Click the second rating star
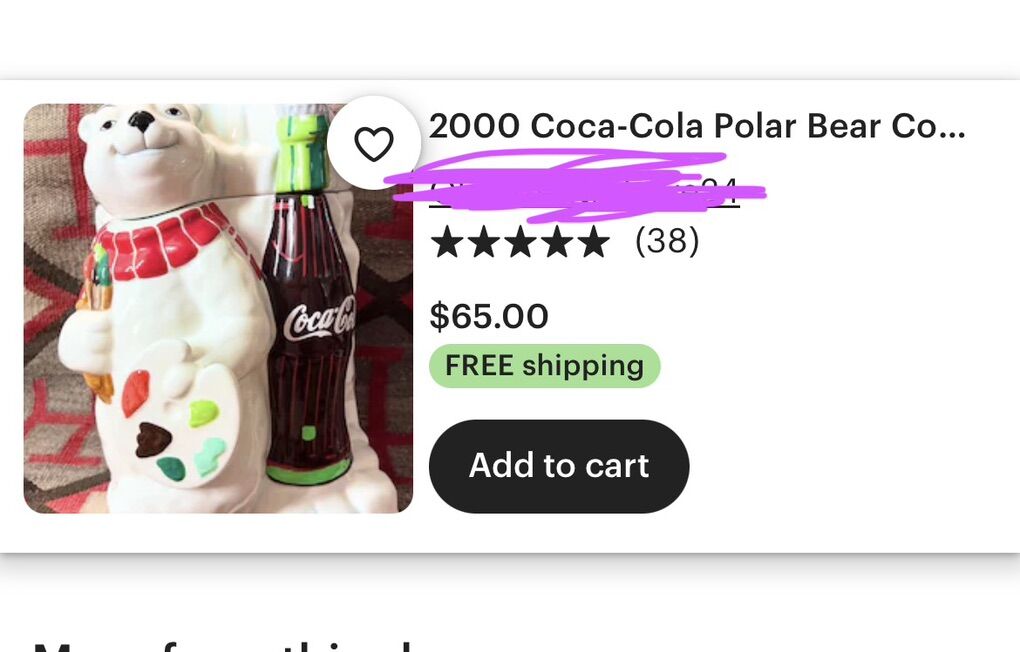The height and width of the screenshot is (652, 1020). (483, 242)
